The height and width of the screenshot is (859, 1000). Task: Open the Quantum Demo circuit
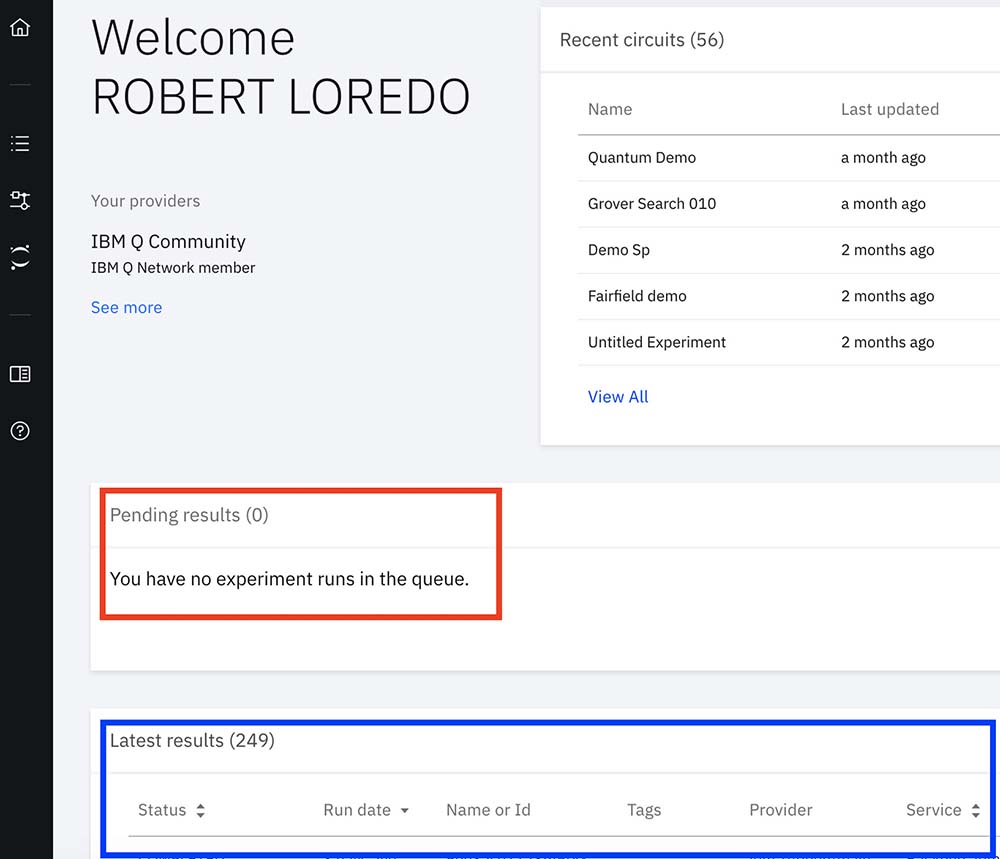click(x=642, y=158)
